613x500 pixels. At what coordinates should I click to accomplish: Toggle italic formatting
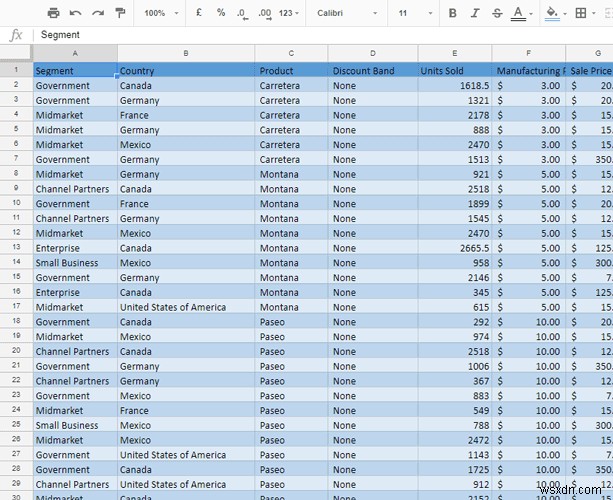click(x=475, y=13)
